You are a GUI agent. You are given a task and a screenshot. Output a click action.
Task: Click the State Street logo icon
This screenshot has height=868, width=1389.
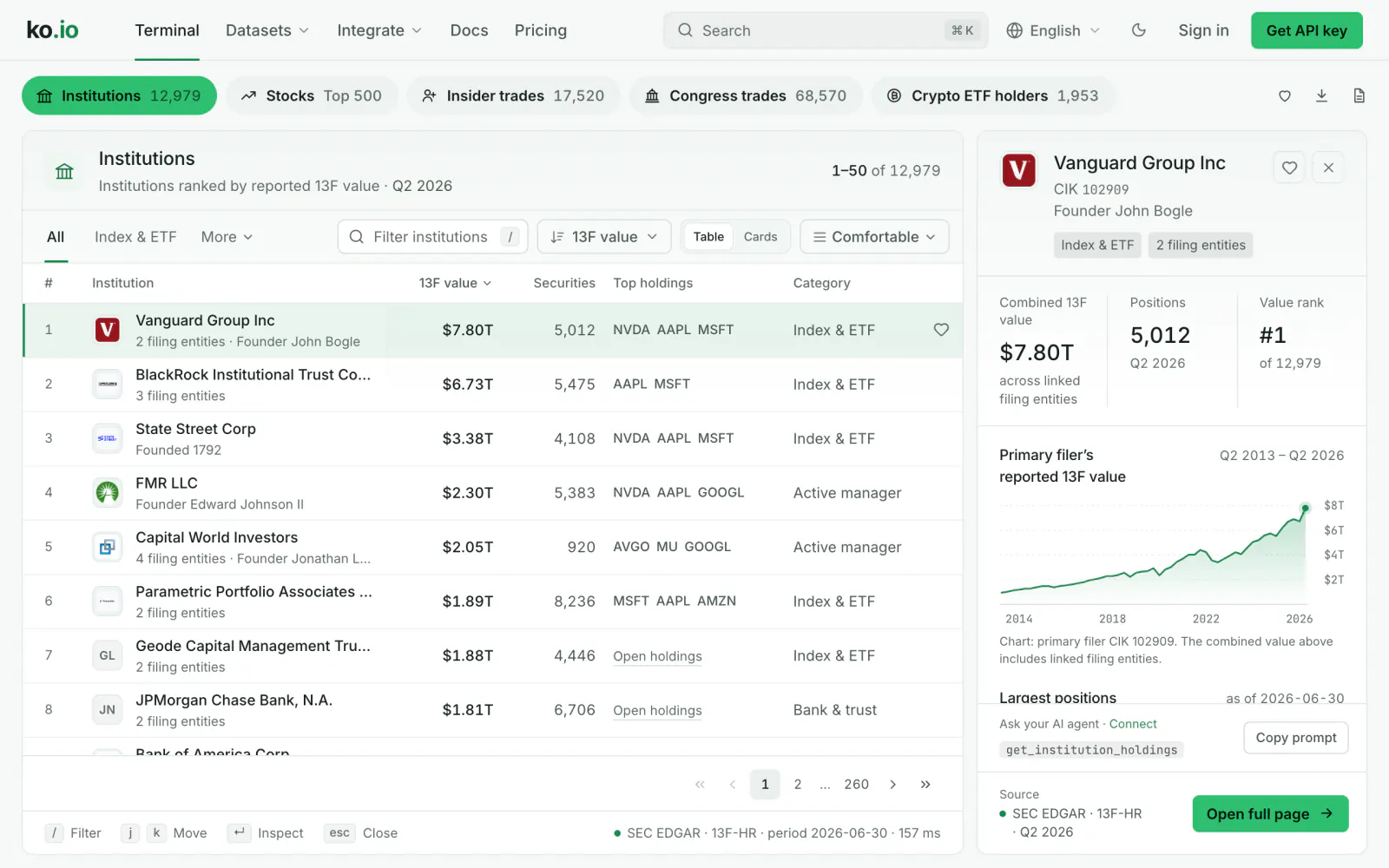tap(107, 438)
